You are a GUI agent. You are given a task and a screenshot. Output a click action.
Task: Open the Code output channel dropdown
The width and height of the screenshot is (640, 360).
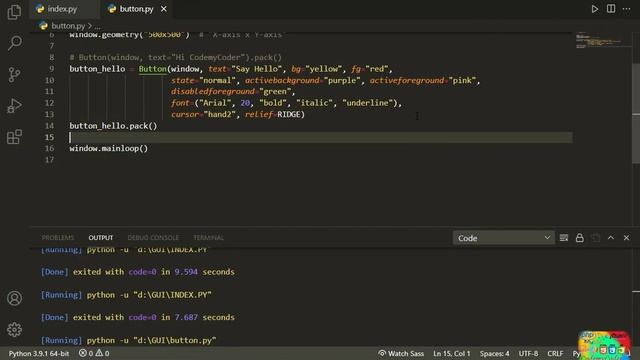click(x=503, y=238)
